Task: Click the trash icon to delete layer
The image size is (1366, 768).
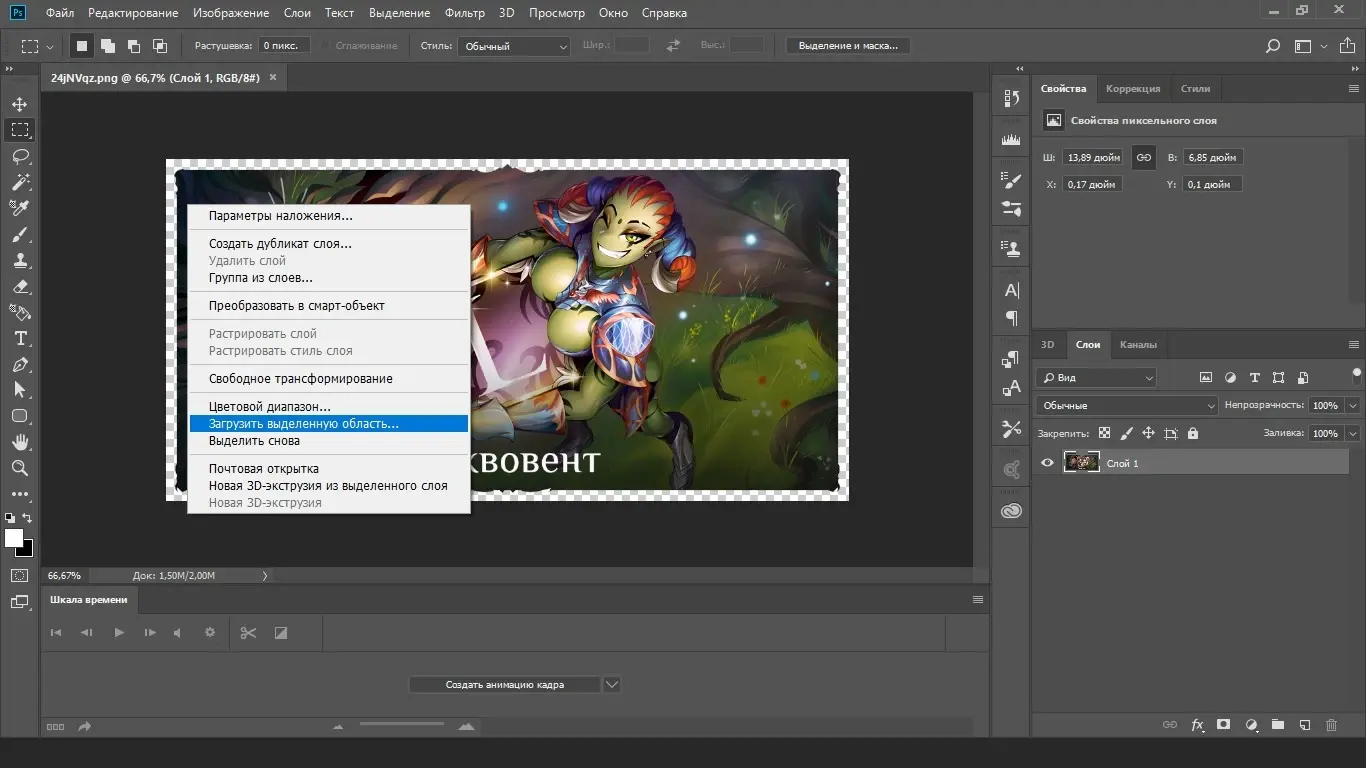Action: click(x=1331, y=725)
